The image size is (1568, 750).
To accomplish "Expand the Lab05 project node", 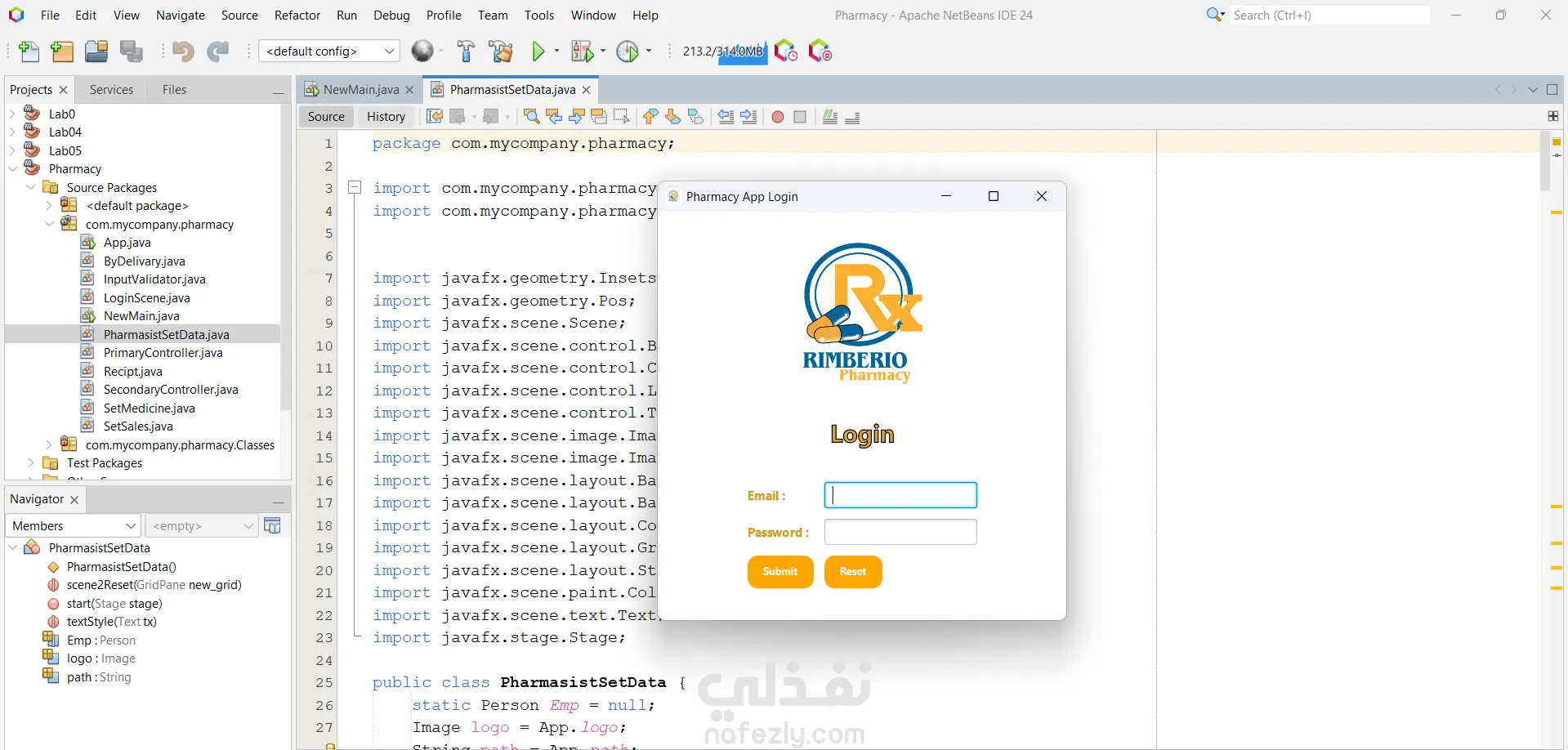I will coord(12,150).
